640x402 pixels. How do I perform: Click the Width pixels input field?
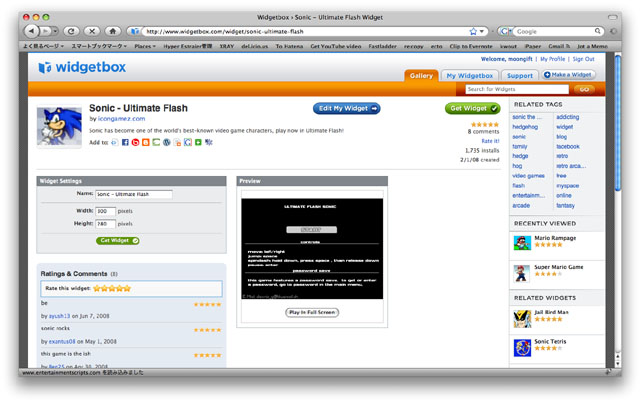point(105,211)
